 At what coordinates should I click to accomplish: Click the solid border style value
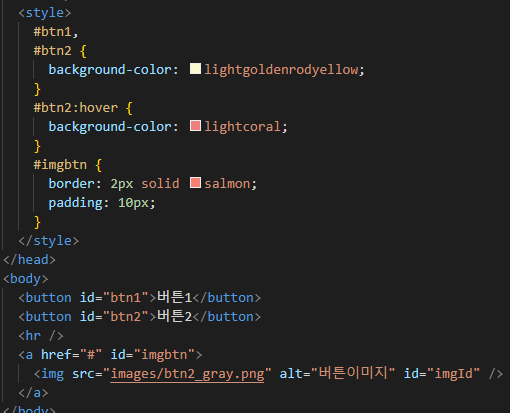[160, 184]
